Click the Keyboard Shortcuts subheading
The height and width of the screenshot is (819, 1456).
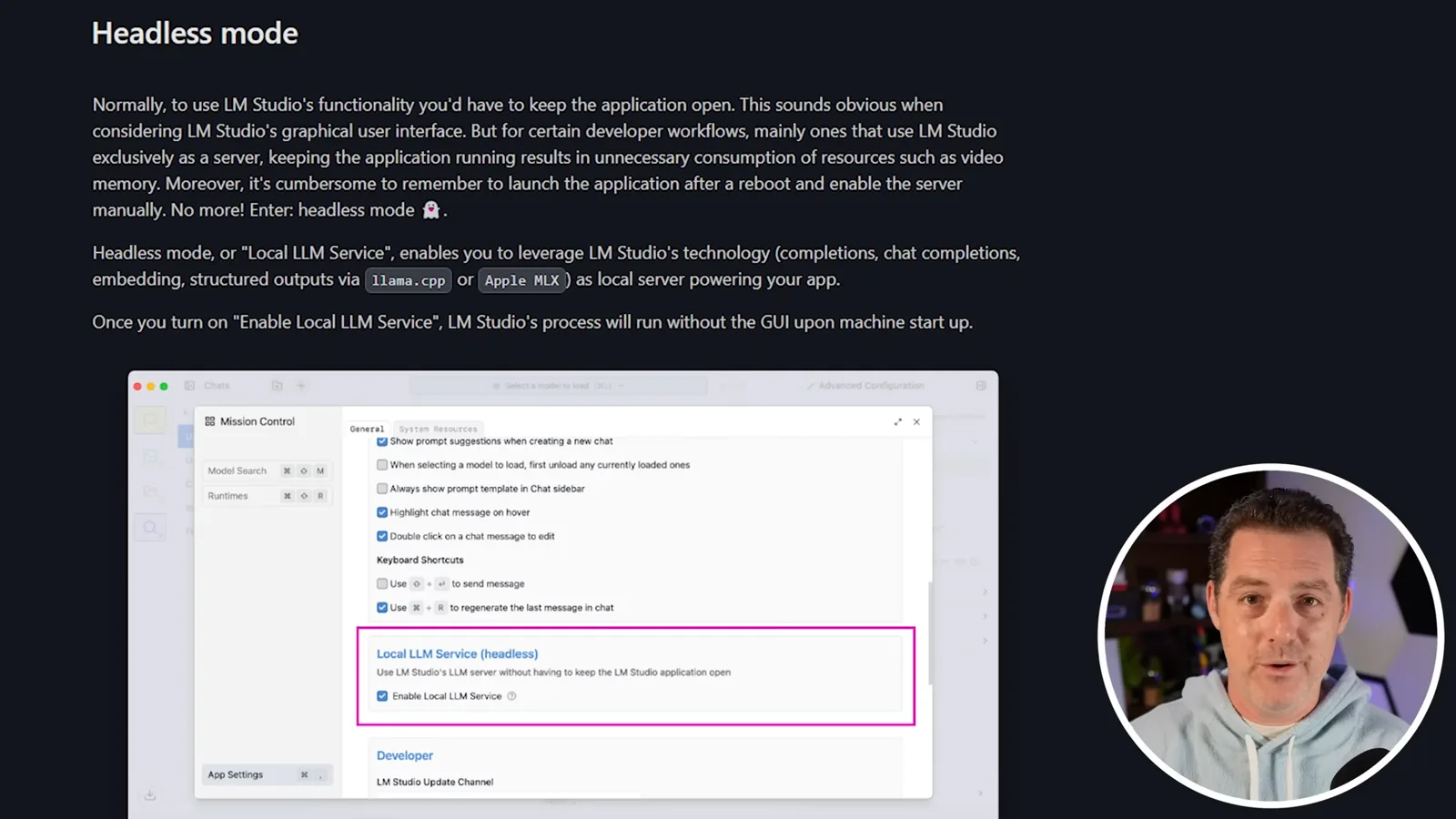pos(420,560)
